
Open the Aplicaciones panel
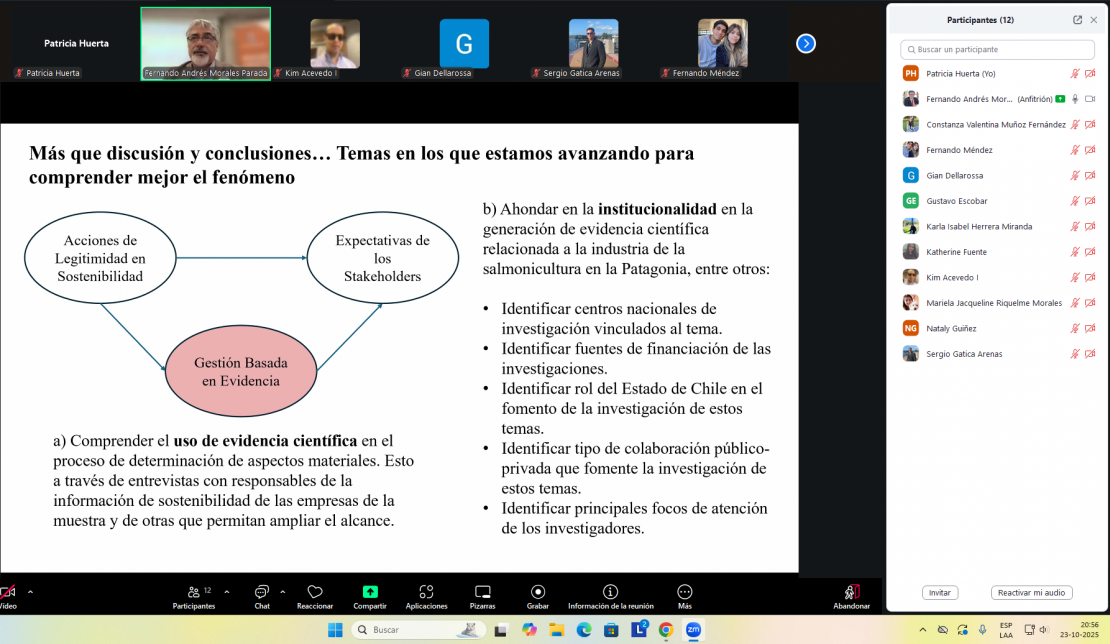tap(426, 592)
